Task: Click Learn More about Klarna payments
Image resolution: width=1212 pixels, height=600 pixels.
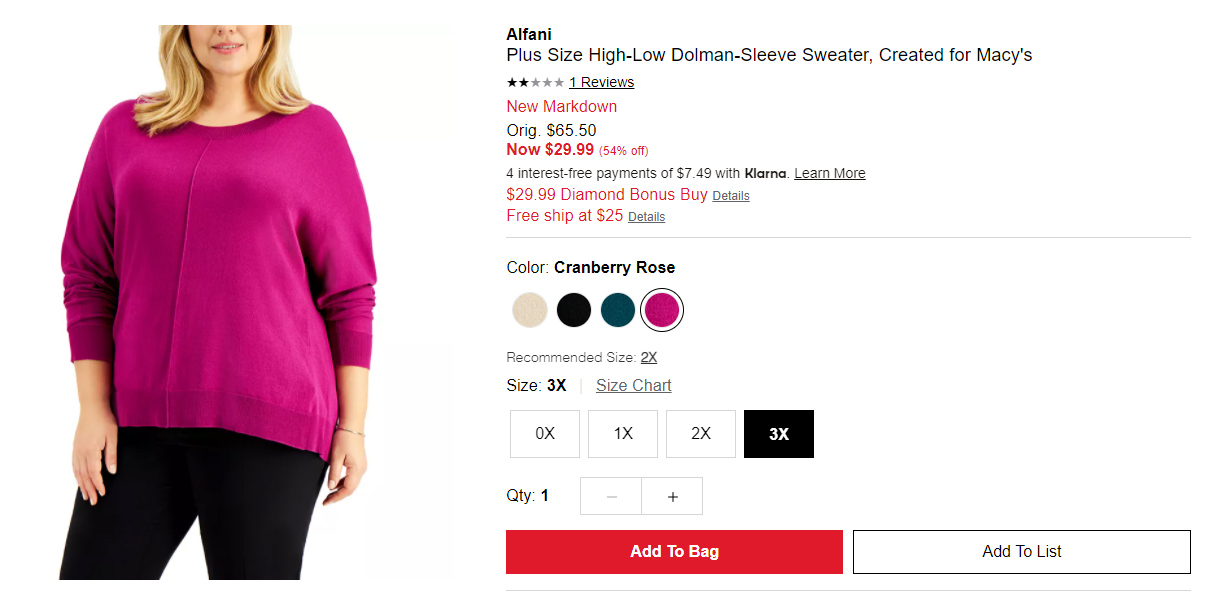Action: [830, 174]
